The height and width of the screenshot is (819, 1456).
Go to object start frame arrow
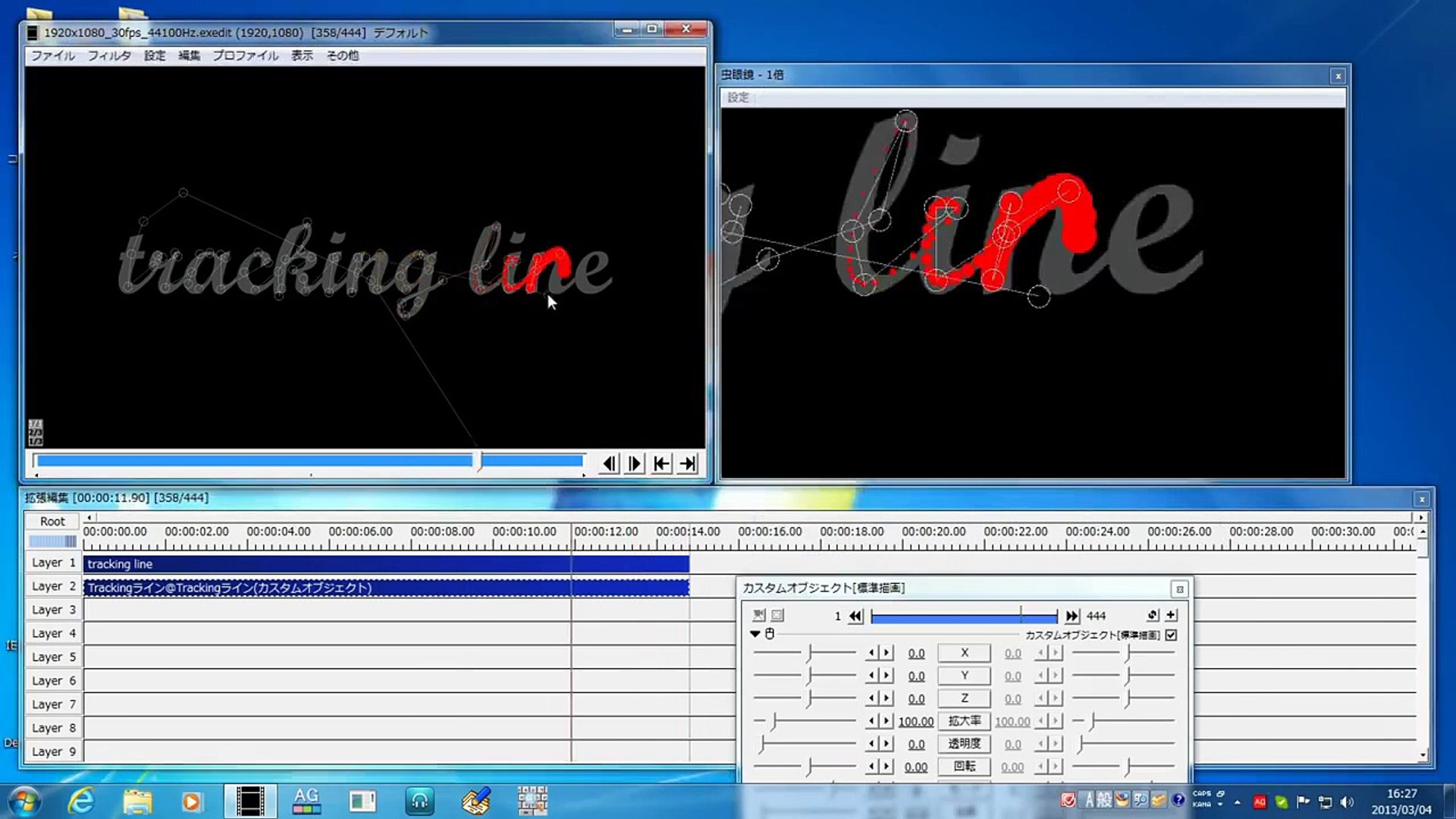[855, 616]
